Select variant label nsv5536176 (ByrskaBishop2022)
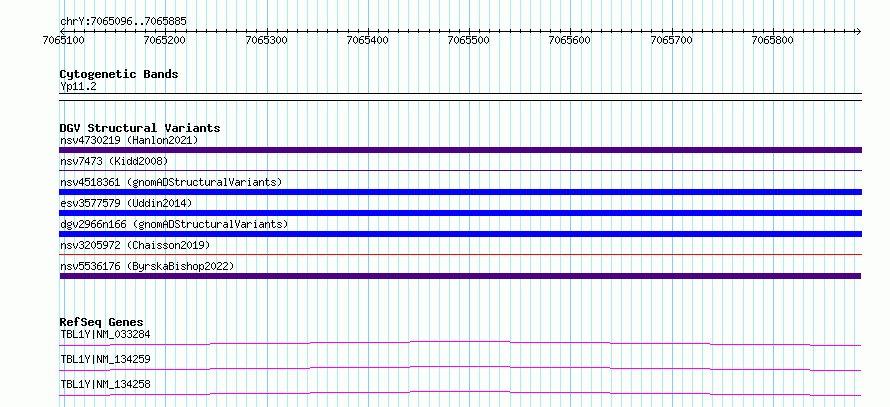 tap(147, 266)
